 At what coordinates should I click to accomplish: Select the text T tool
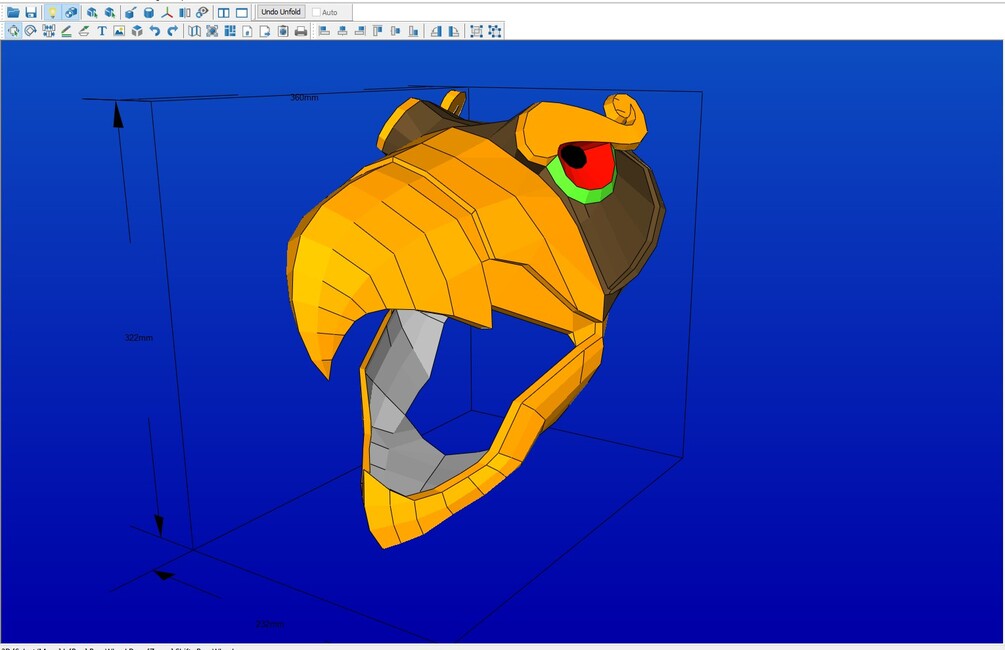[x=101, y=31]
